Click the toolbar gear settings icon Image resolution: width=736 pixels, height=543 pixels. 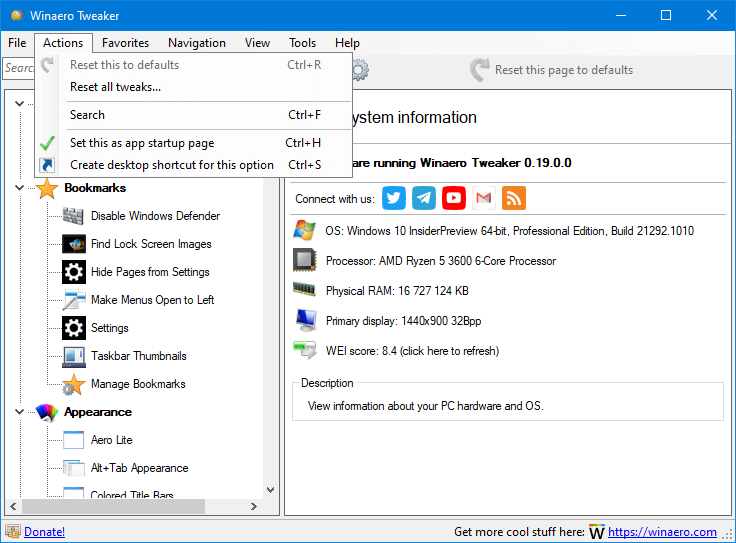360,70
